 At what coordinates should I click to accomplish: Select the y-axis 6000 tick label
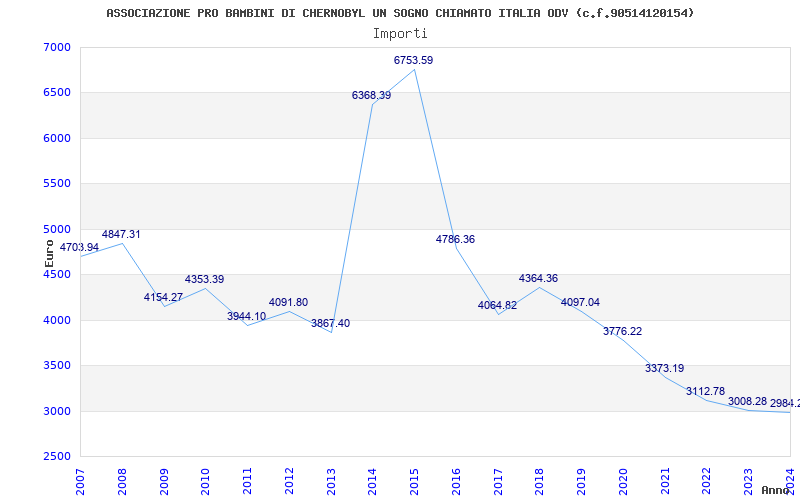(55, 138)
